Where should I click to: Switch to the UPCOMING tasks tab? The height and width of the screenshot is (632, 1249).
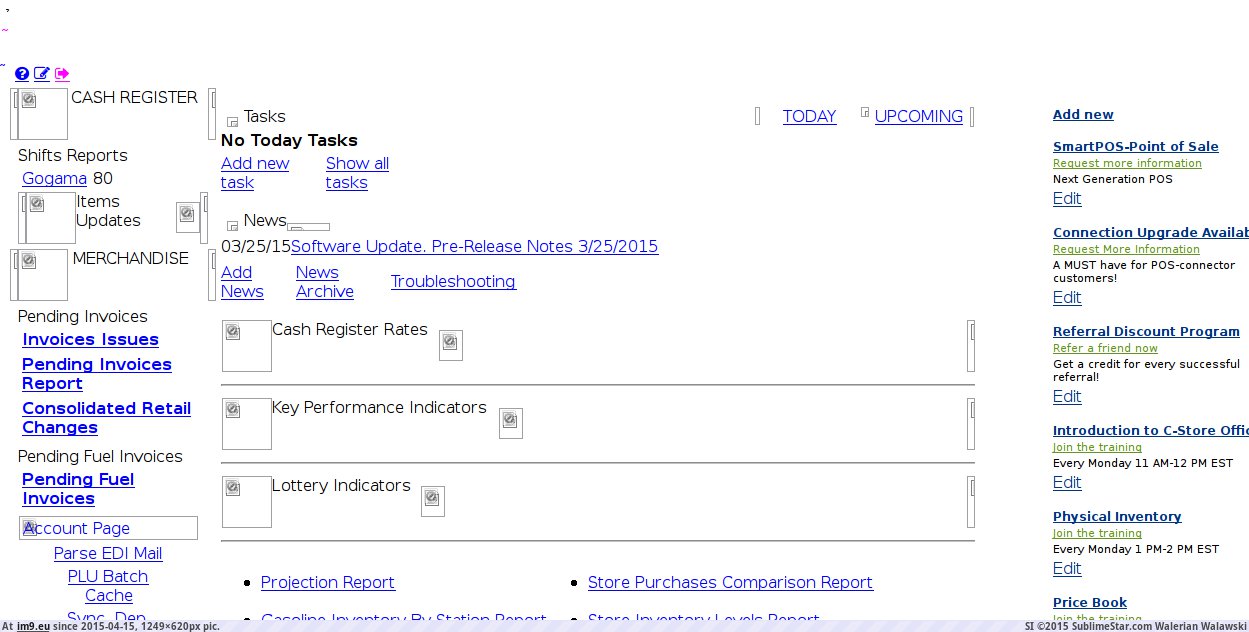(x=918, y=117)
